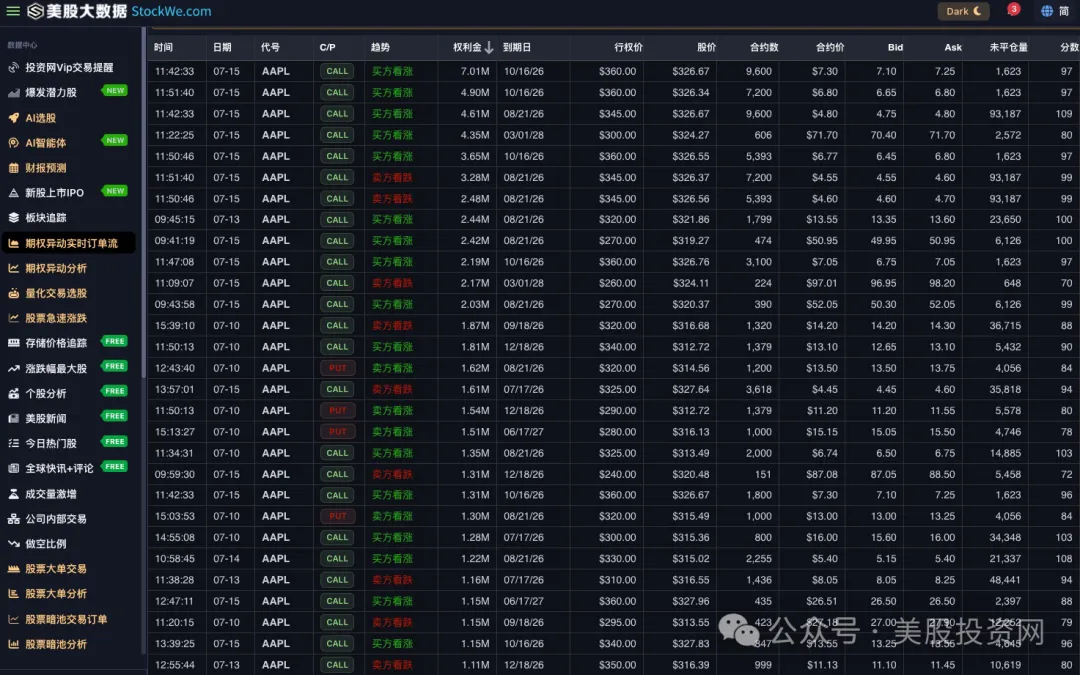Sort by the 未平仓量 column header

click(1008, 48)
